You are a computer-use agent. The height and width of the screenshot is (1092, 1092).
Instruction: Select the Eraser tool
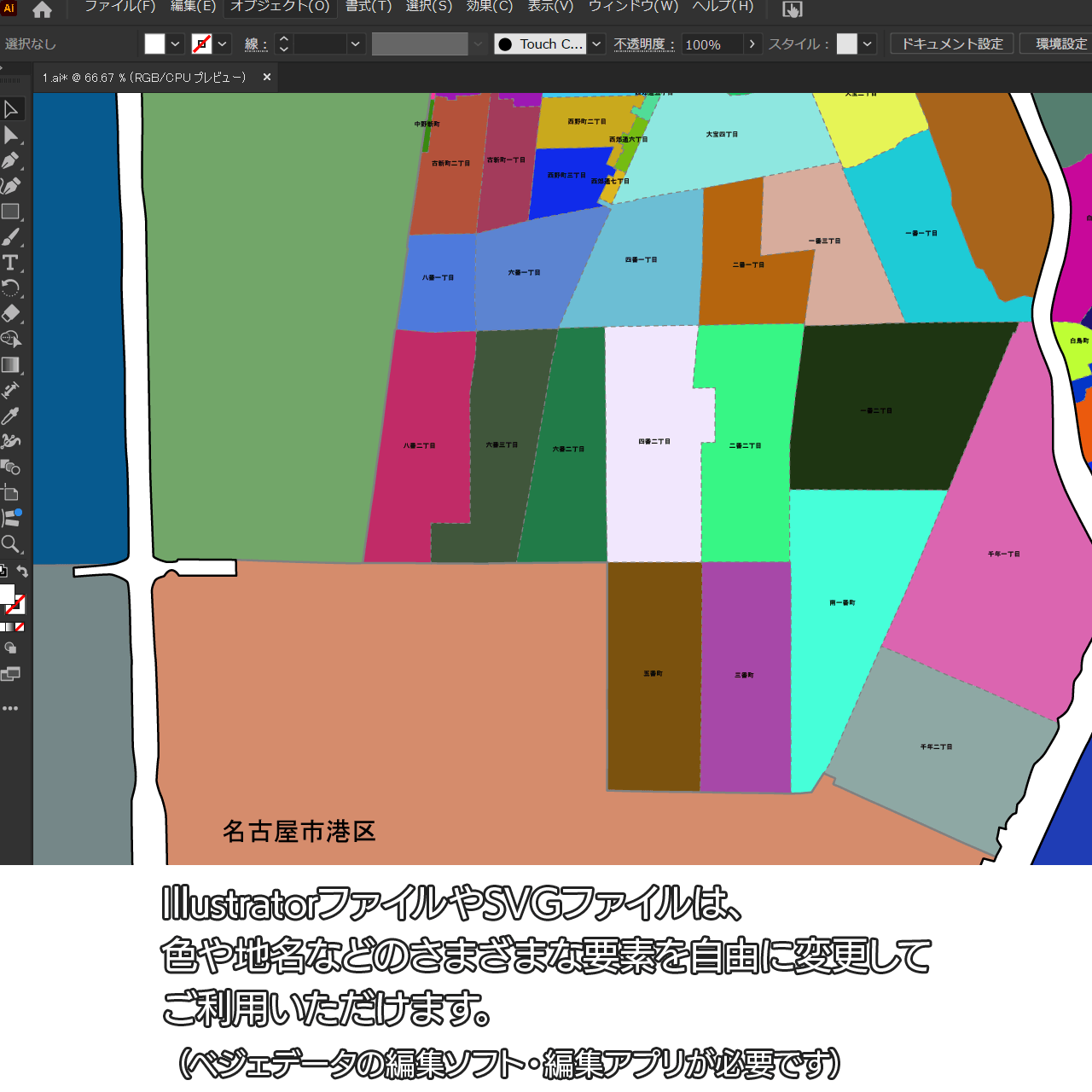coord(11,314)
